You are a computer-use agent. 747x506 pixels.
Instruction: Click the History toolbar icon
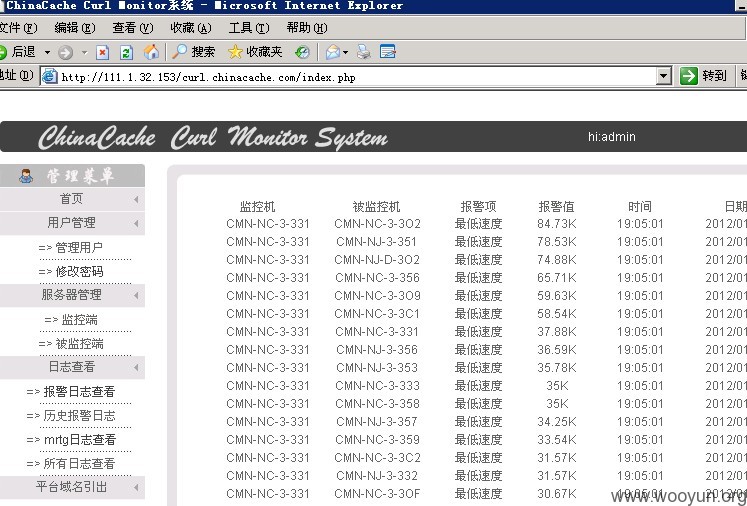(302, 52)
